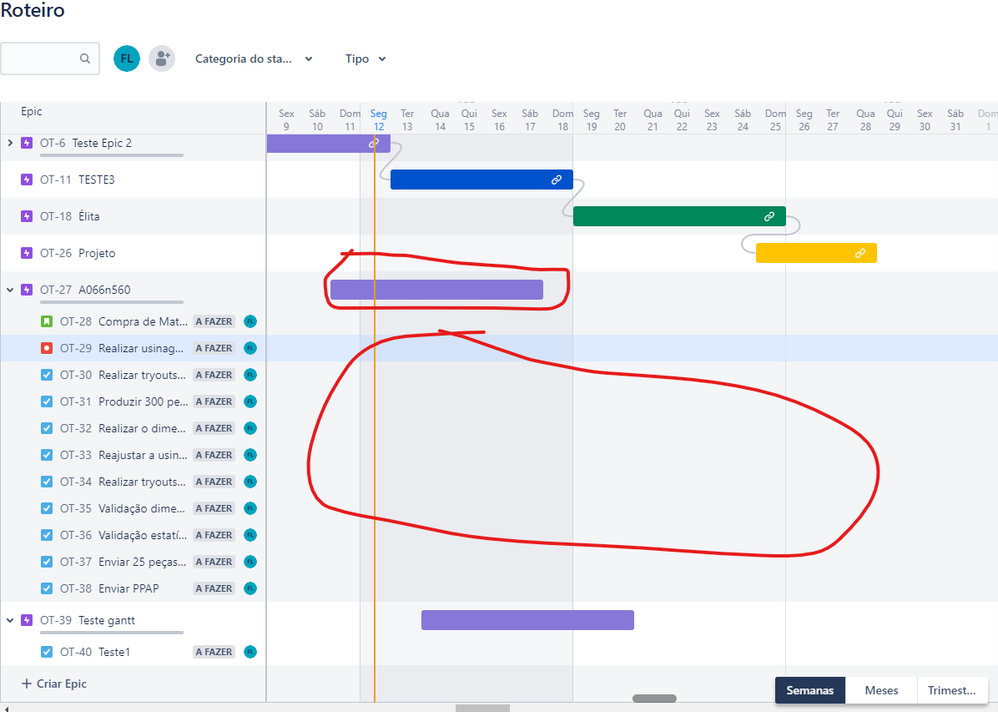Toggle the FL avatar assignee filter
998x712 pixels.
126,58
